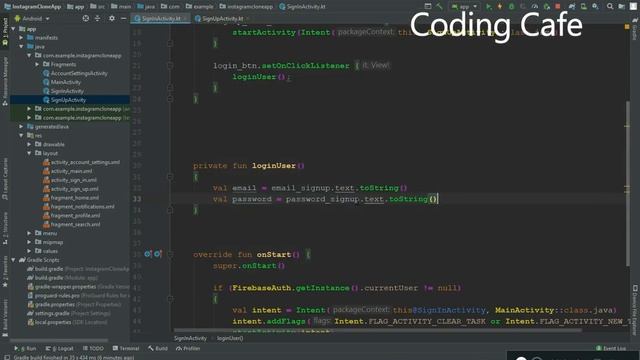Viewport: 640px width, 360px height.
Task: Open the Event Log button
Action: point(611,349)
